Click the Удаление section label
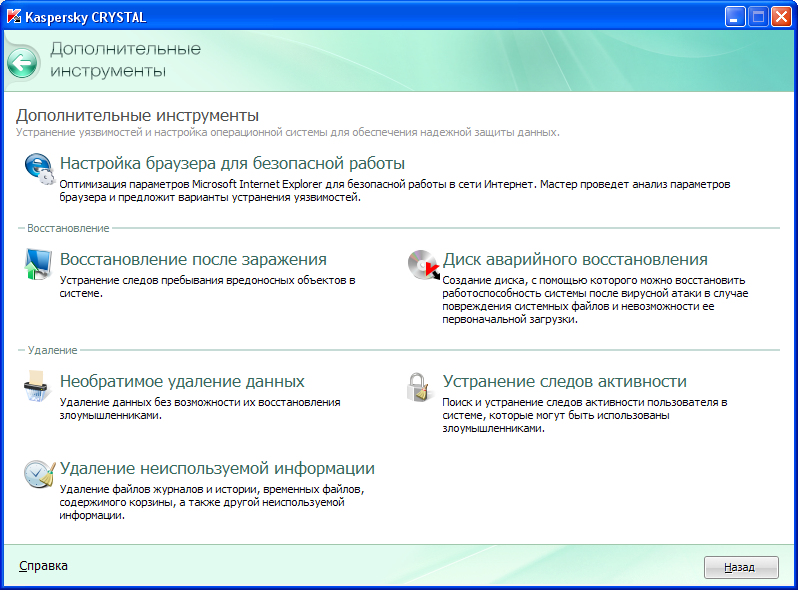798x590 pixels. [52, 350]
